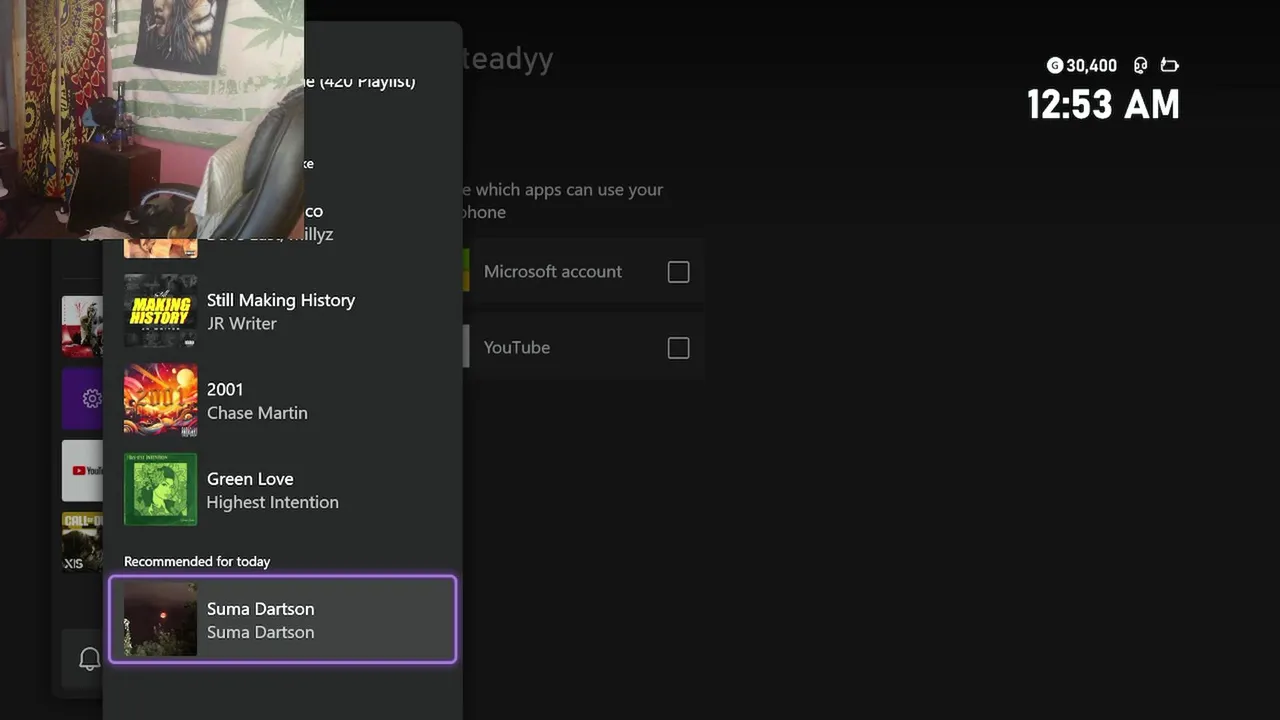This screenshot has height=720, width=1280.
Task: Open the notifications bell icon
Action: click(x=89, y=659)
